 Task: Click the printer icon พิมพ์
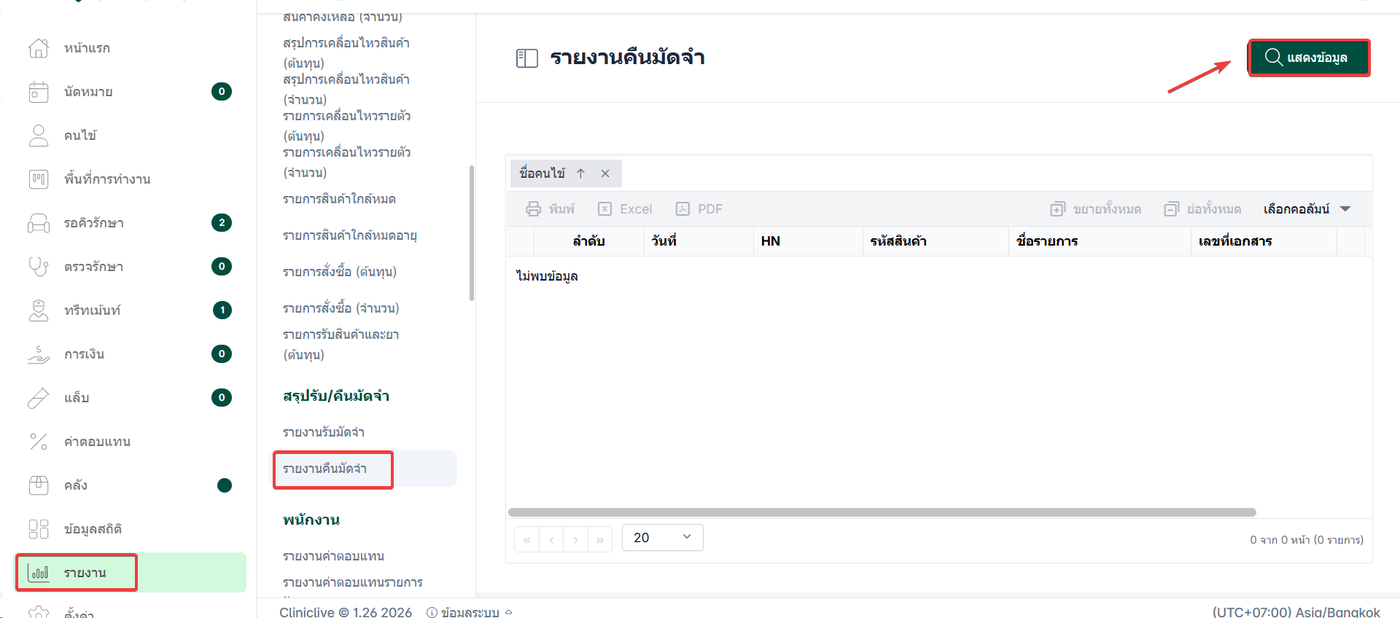534,209
